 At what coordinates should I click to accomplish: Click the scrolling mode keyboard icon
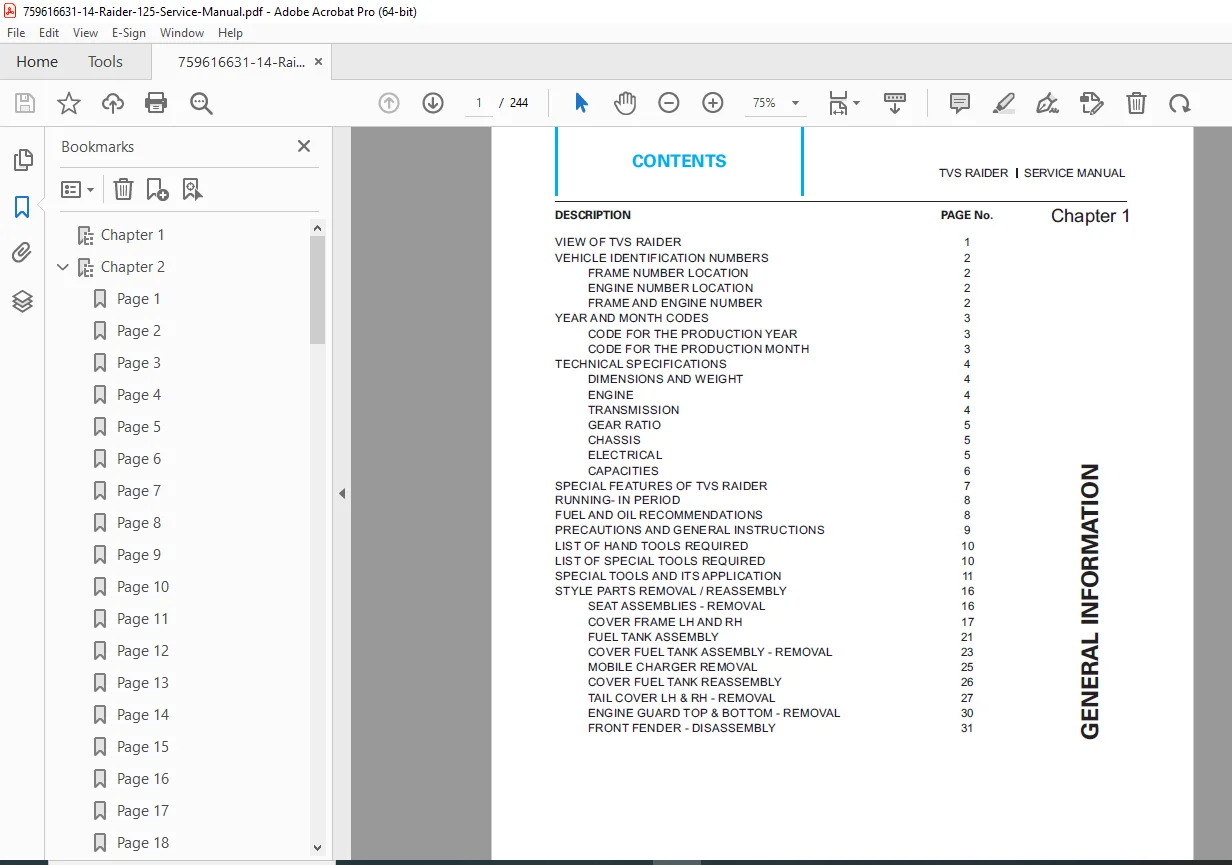click(x=895, y=103)
